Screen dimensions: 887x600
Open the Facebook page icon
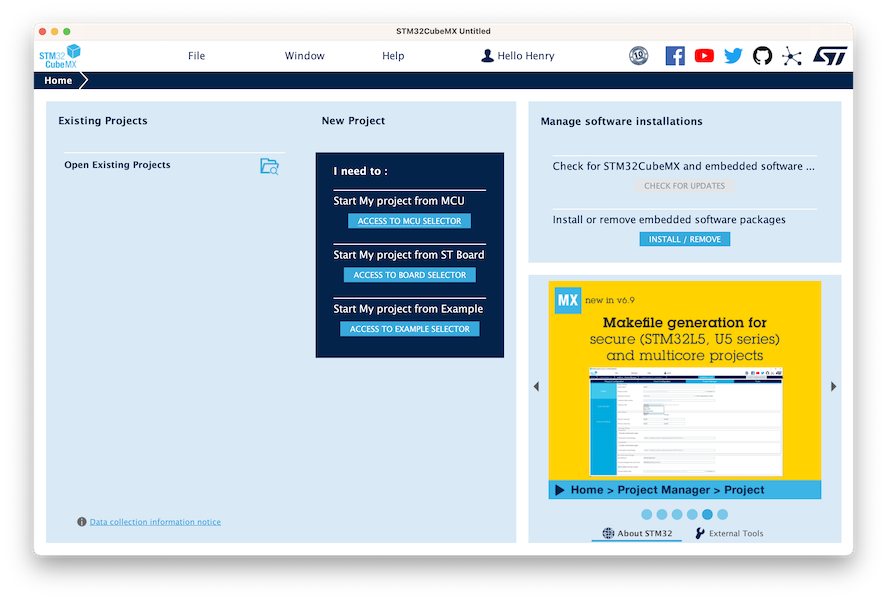point(675,55)
